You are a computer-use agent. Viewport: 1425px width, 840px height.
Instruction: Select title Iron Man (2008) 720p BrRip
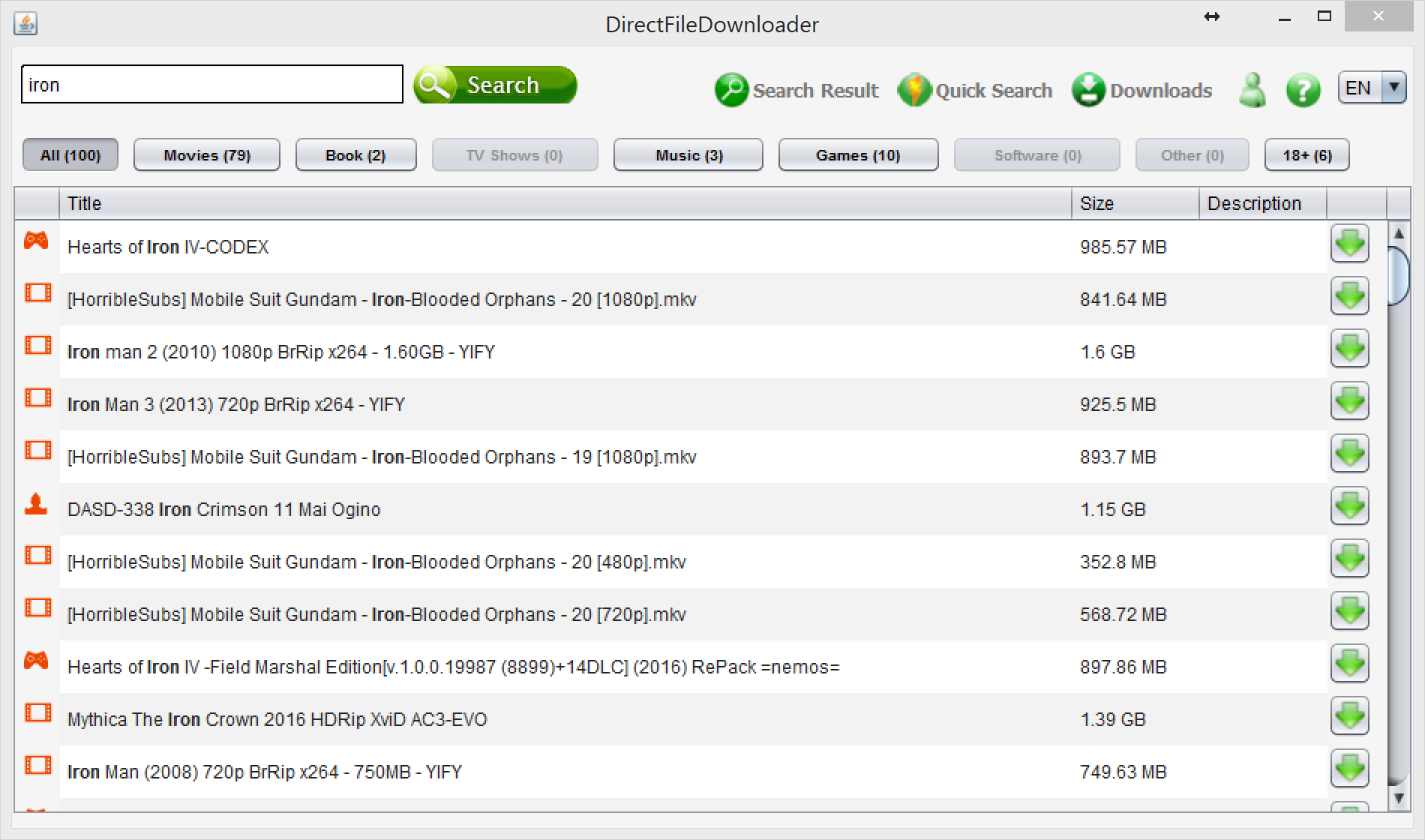[x=265, y=772]
